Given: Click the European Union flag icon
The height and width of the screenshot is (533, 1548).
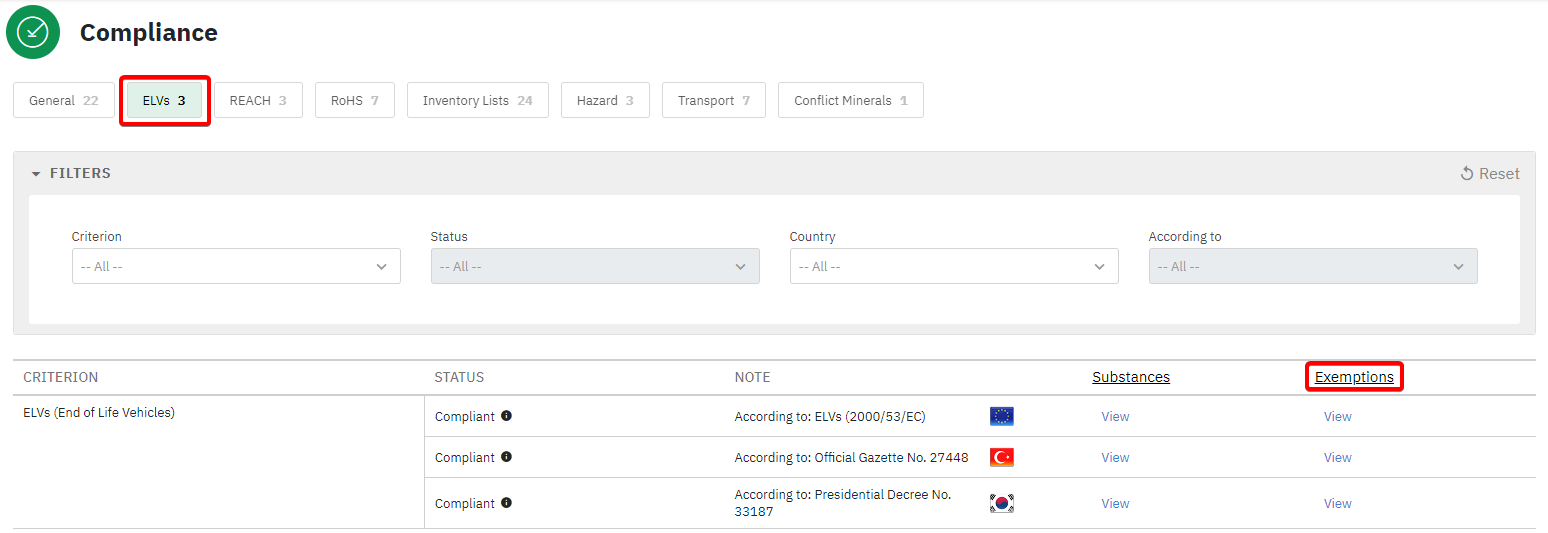Looking at the screenshot, I should tap(1001, 417).
